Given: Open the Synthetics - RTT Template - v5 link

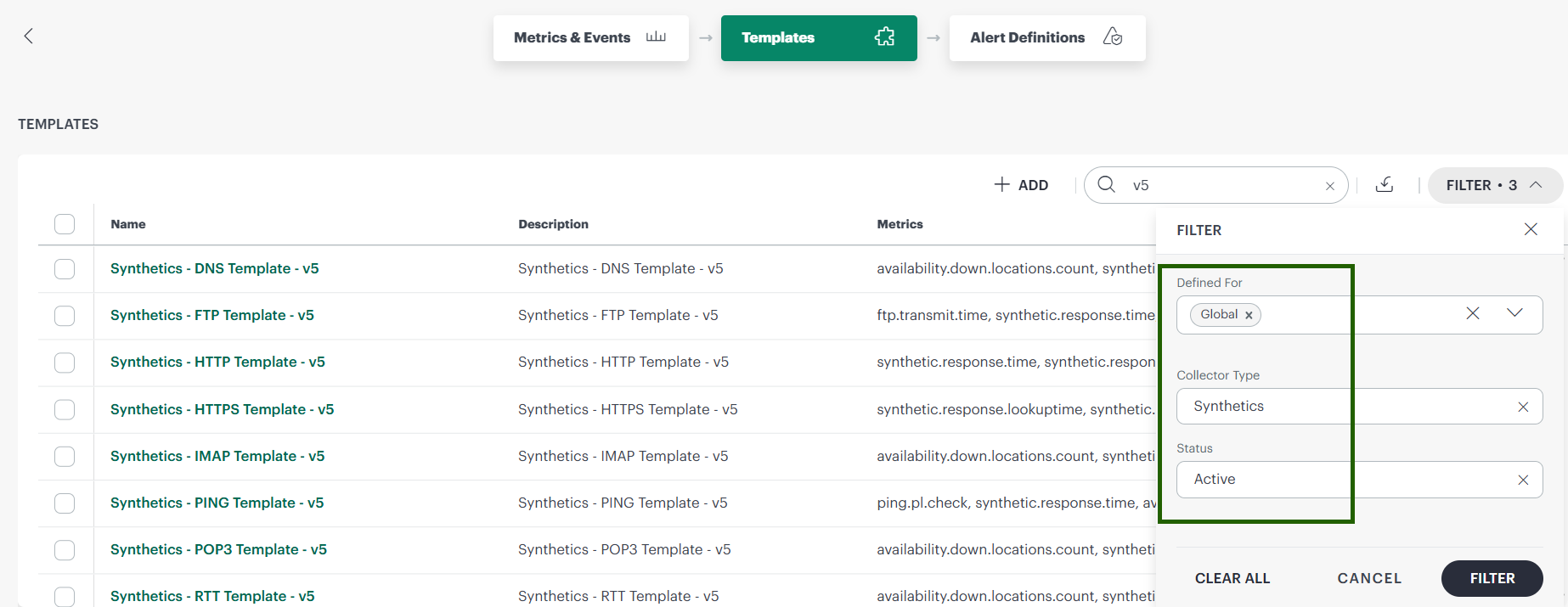Looking at the screenshot, I should [x=212, y=596].
